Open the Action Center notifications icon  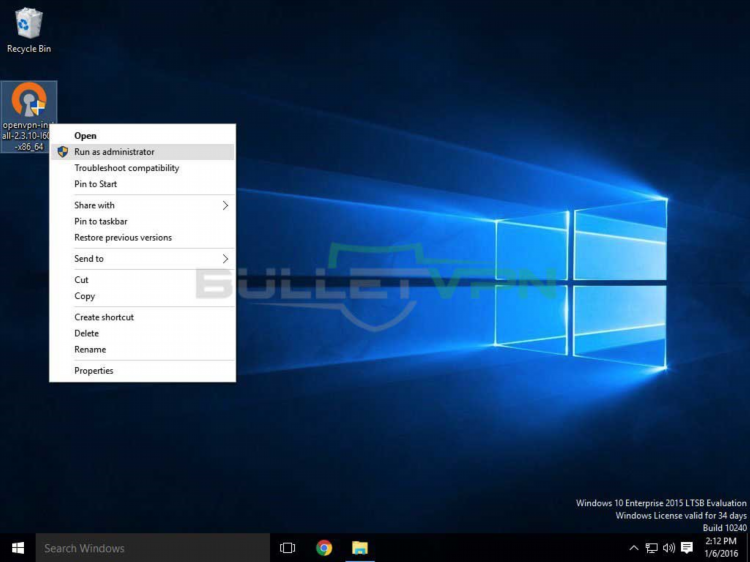click(687, 548)
